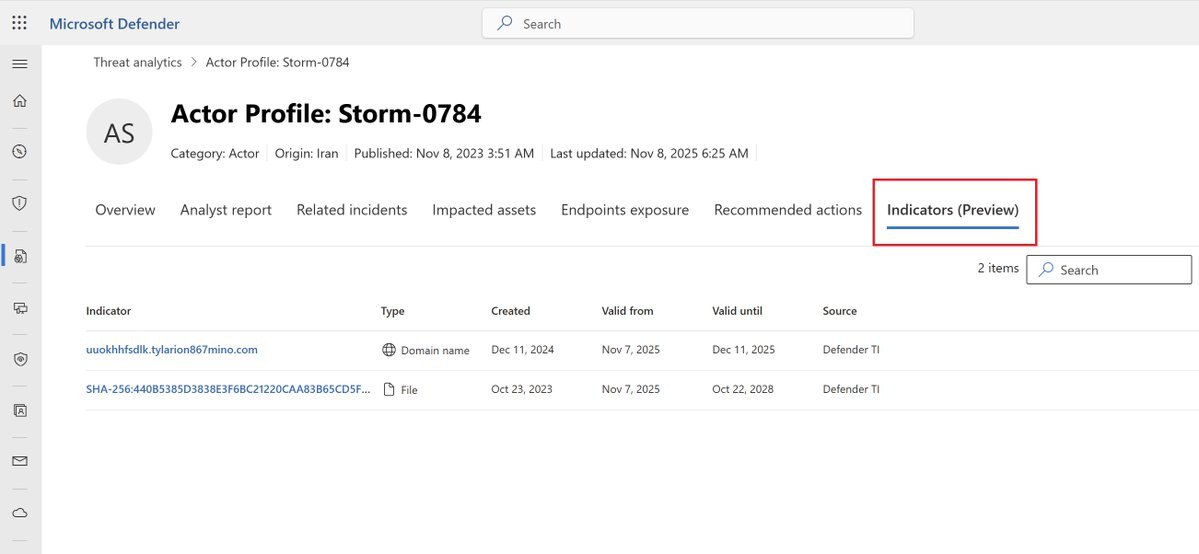
Task: Click the Actor Profile: Storm-0784 heading
Action: coord(327,114)
